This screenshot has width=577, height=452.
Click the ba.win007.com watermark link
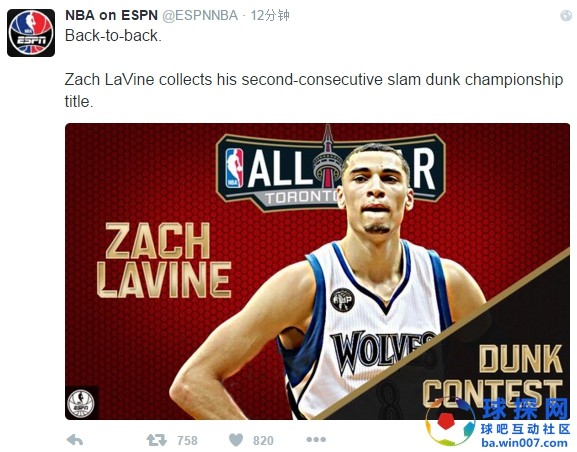coord(525,443)
